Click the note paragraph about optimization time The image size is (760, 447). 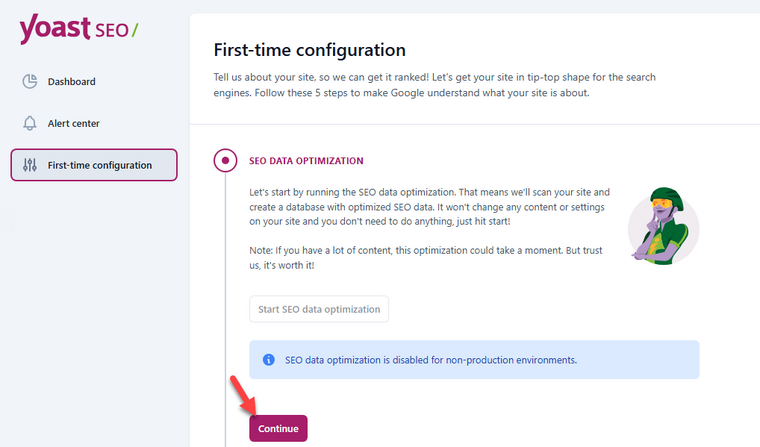tap(426, 257)
